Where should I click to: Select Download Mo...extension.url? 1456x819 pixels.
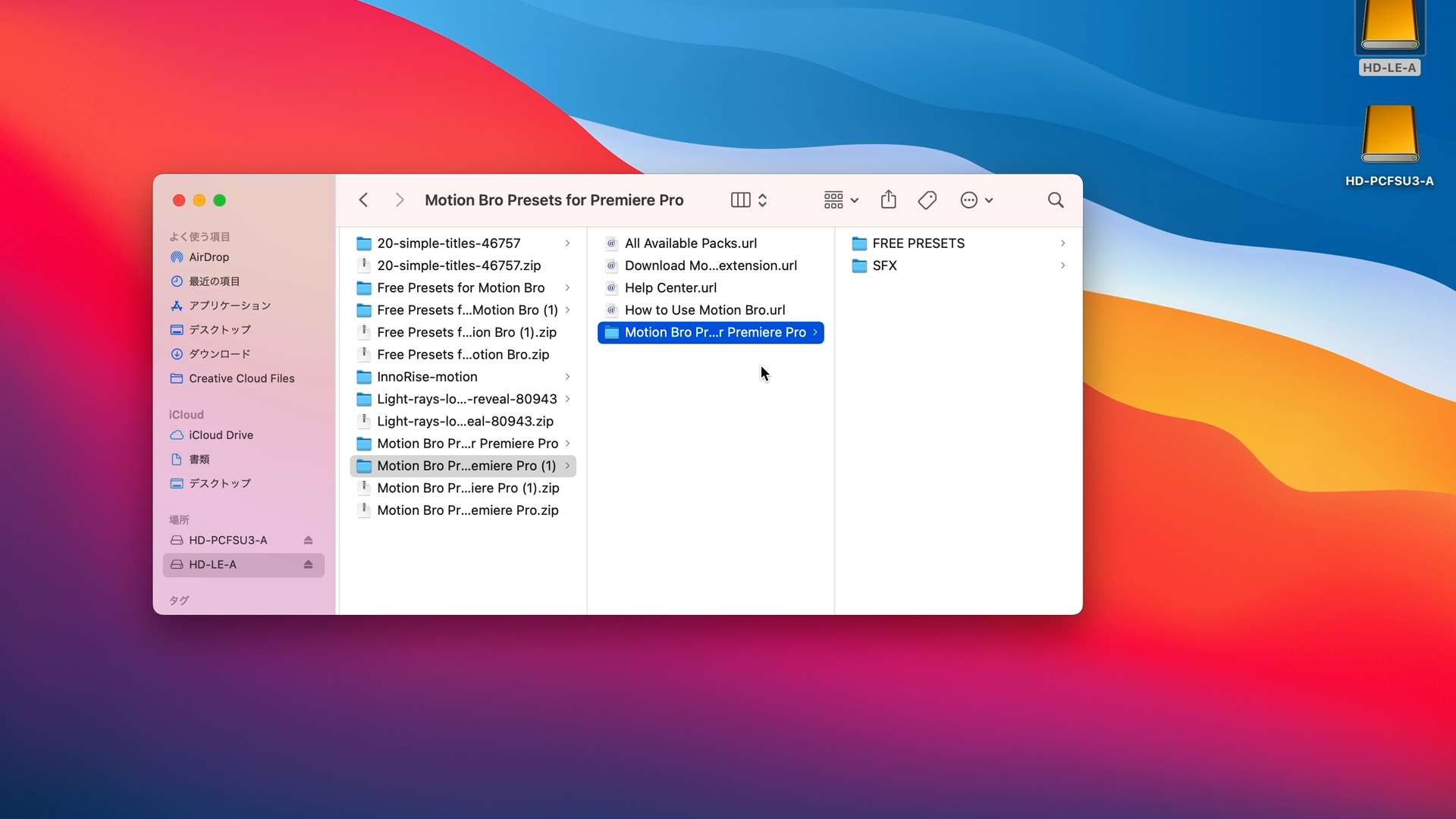pos(711,265)
